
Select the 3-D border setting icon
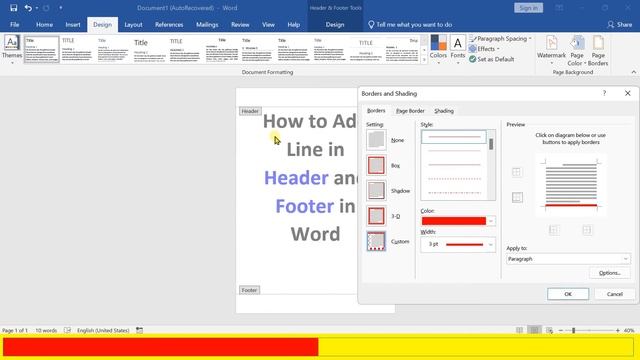[376, 216]
